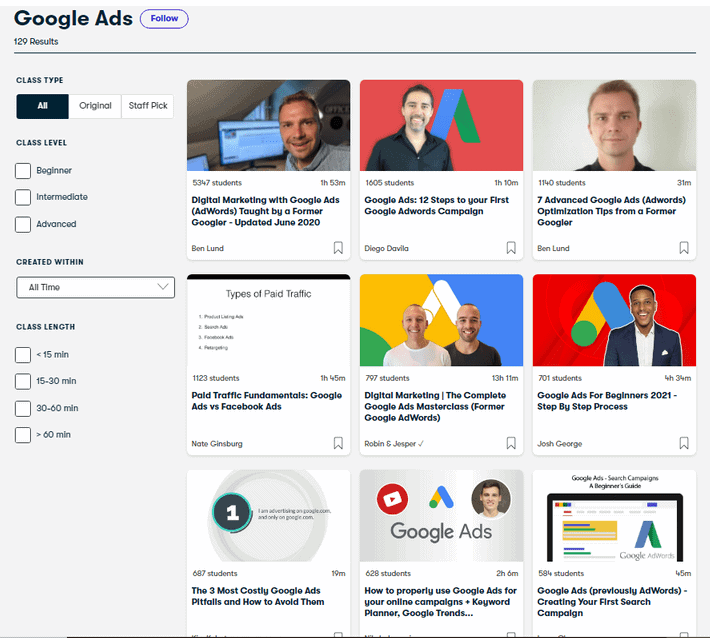
Task: Open title How to properly use Google Ads
Action: point(441,602)
